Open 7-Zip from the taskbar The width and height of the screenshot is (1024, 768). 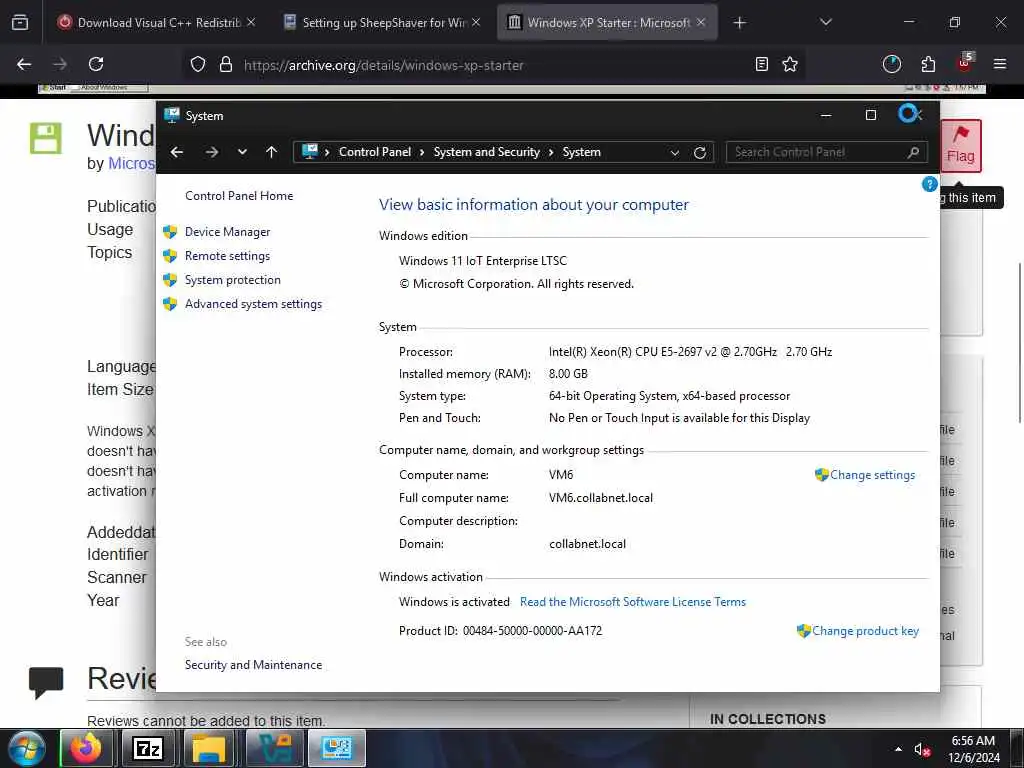coord(148,748)
